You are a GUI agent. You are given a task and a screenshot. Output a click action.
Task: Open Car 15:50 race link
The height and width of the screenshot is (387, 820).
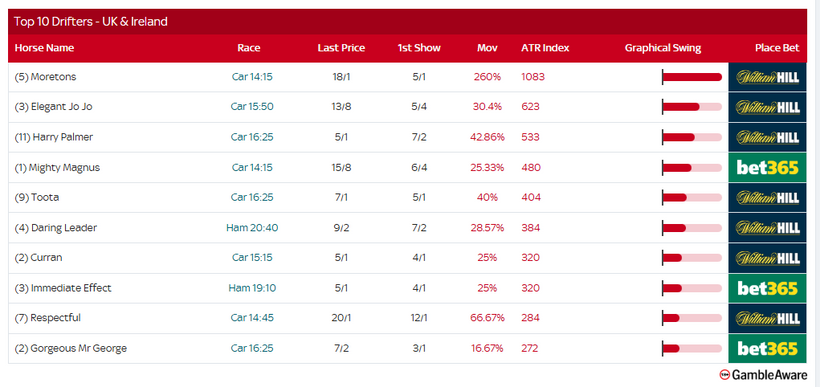(252, 107)
